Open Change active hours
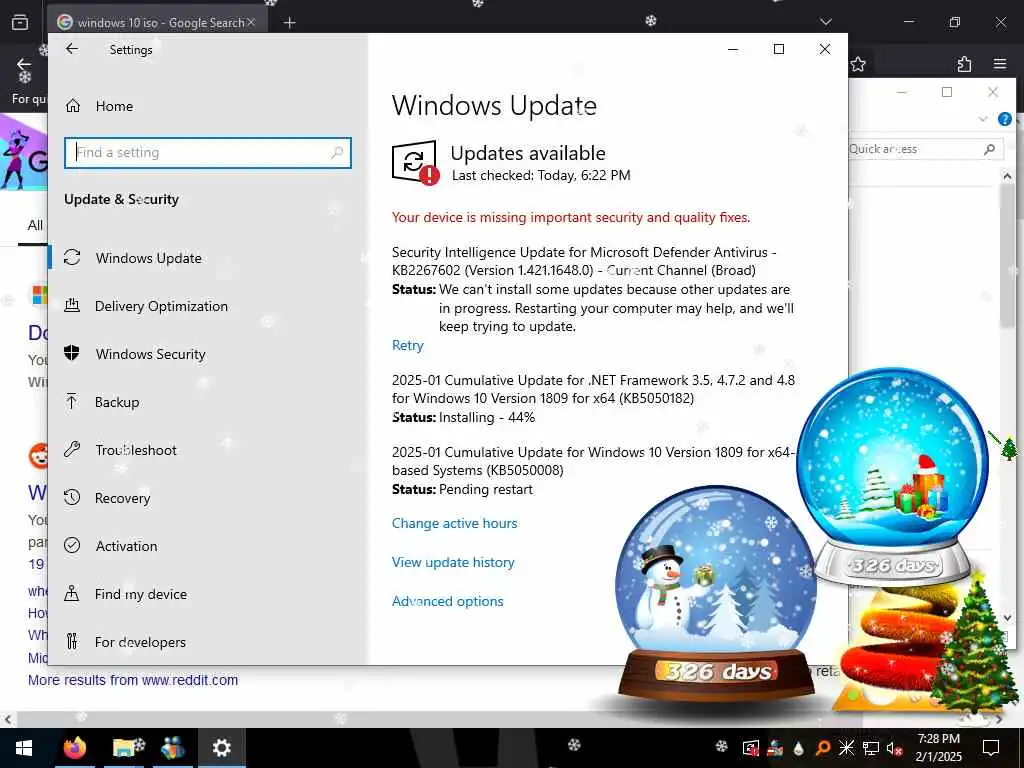 [455, 523]
